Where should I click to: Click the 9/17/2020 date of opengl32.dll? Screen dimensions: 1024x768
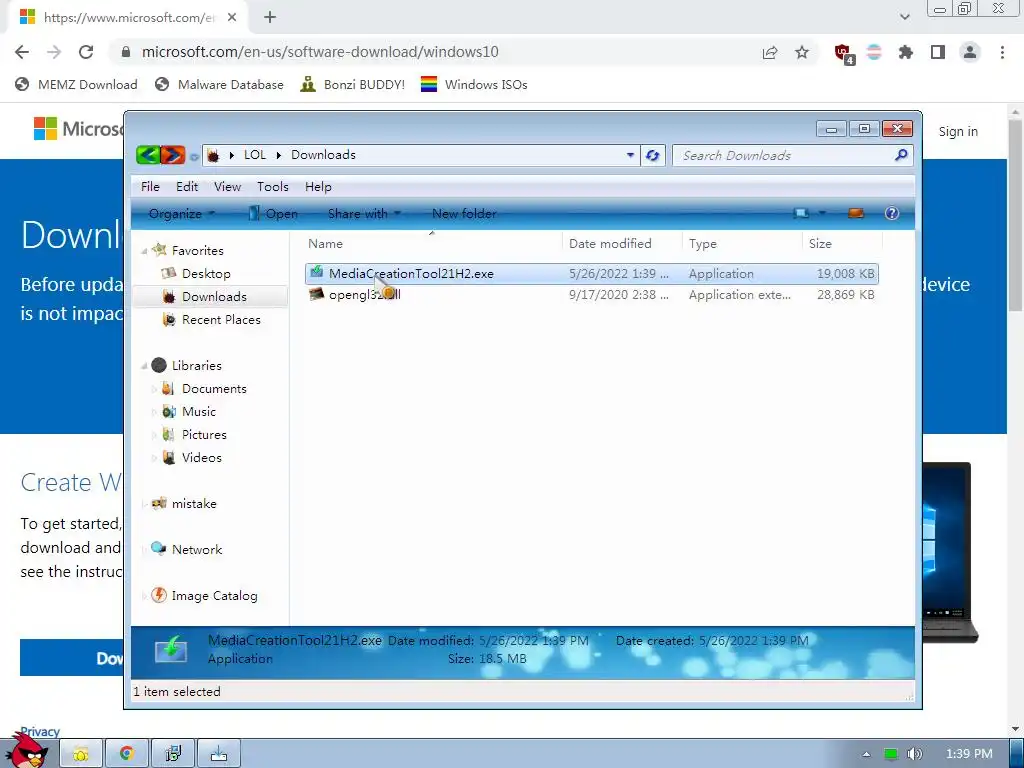point(618,295)
